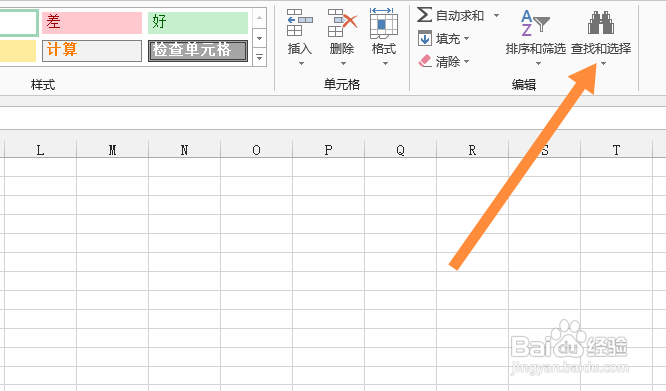Click the 查找和选择 label
Screen dimensions: 666x391
click(601, 49)
